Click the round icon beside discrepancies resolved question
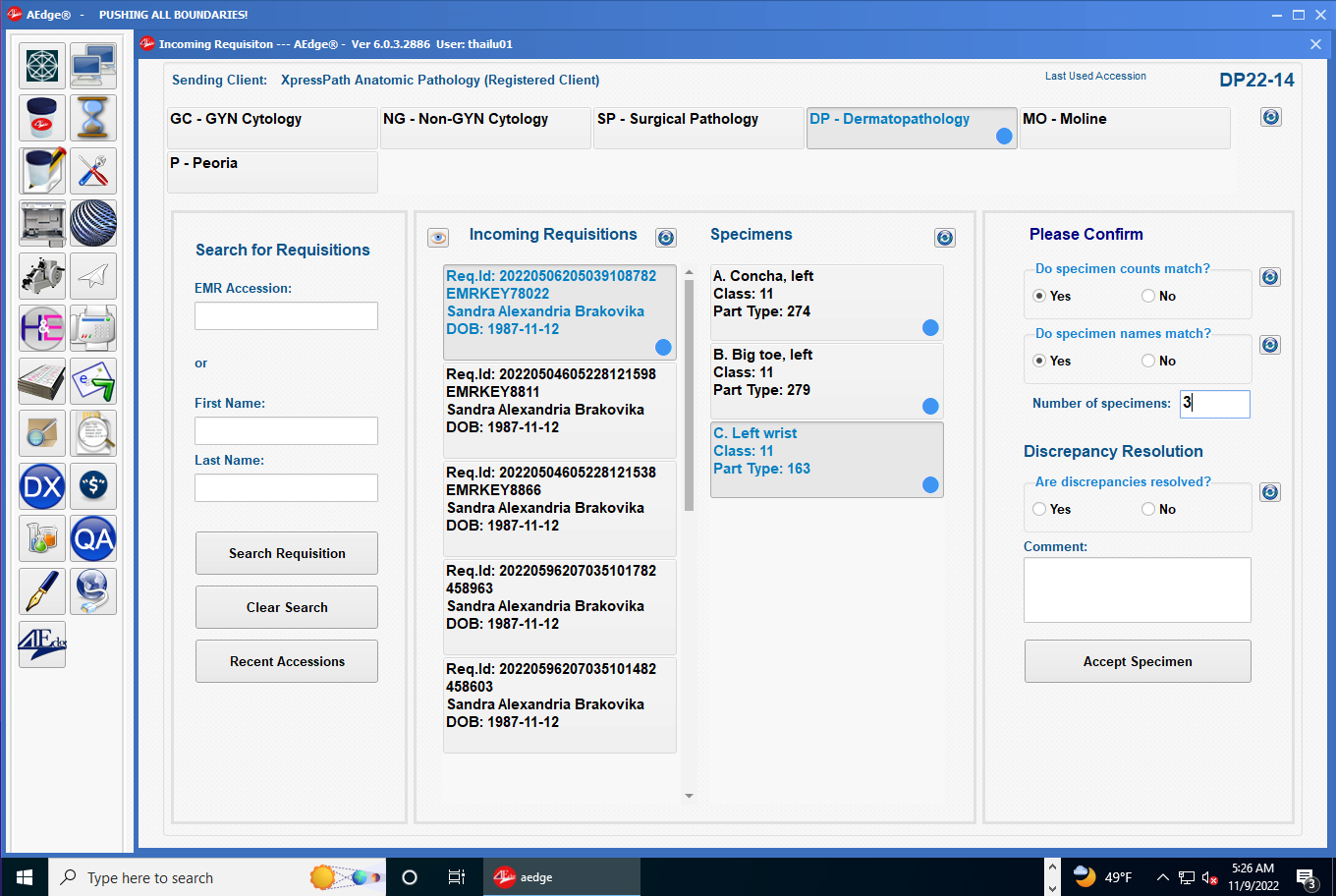 1270,492
